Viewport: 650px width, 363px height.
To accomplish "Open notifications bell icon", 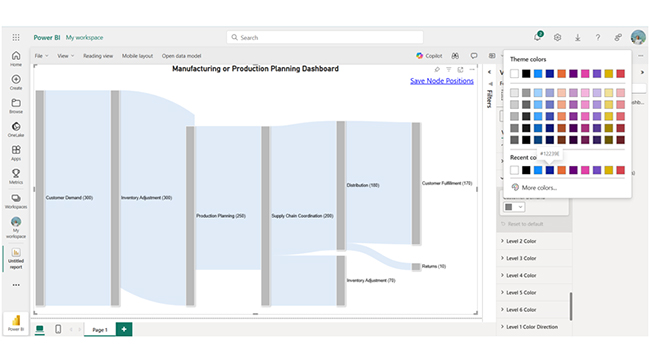I will tap(538, 37).
